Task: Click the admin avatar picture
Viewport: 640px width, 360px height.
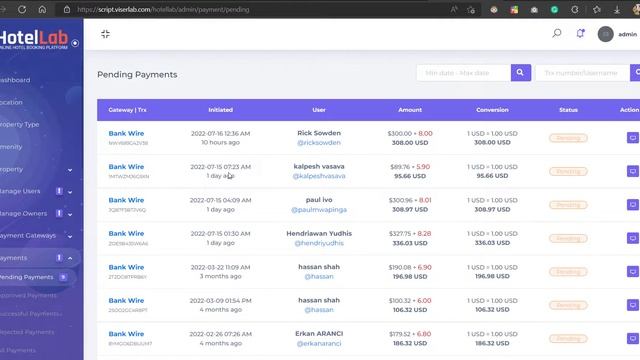Action: (x=605, y=34)
